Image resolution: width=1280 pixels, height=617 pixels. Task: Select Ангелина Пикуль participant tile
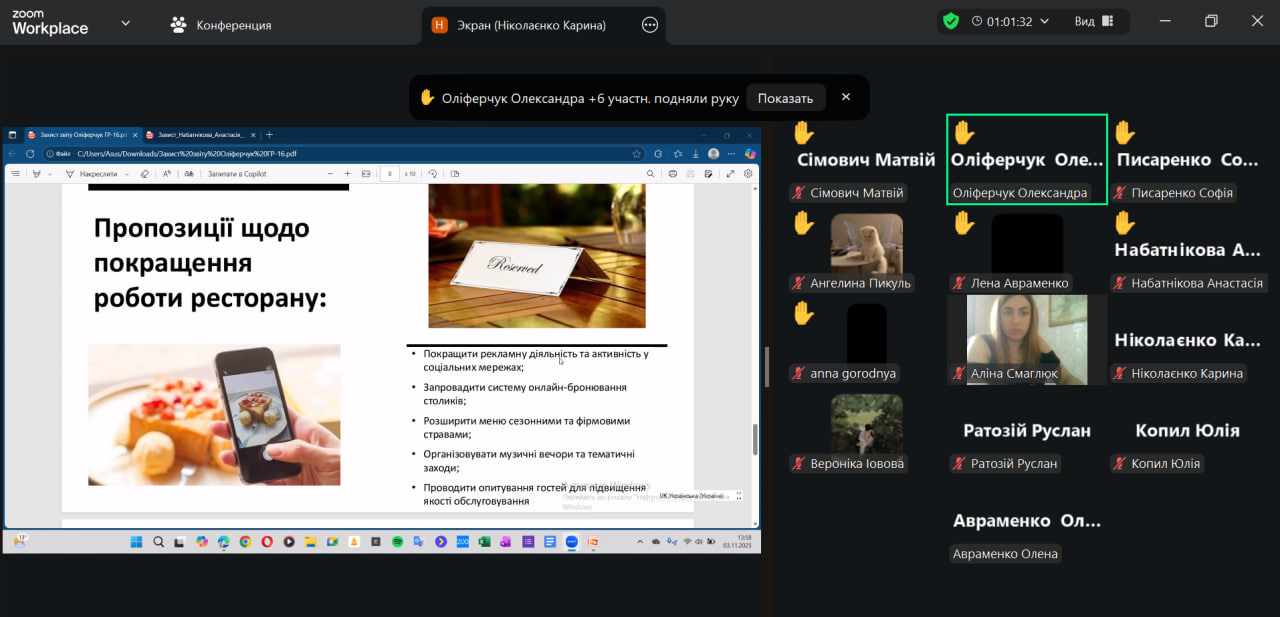(866, 248)
